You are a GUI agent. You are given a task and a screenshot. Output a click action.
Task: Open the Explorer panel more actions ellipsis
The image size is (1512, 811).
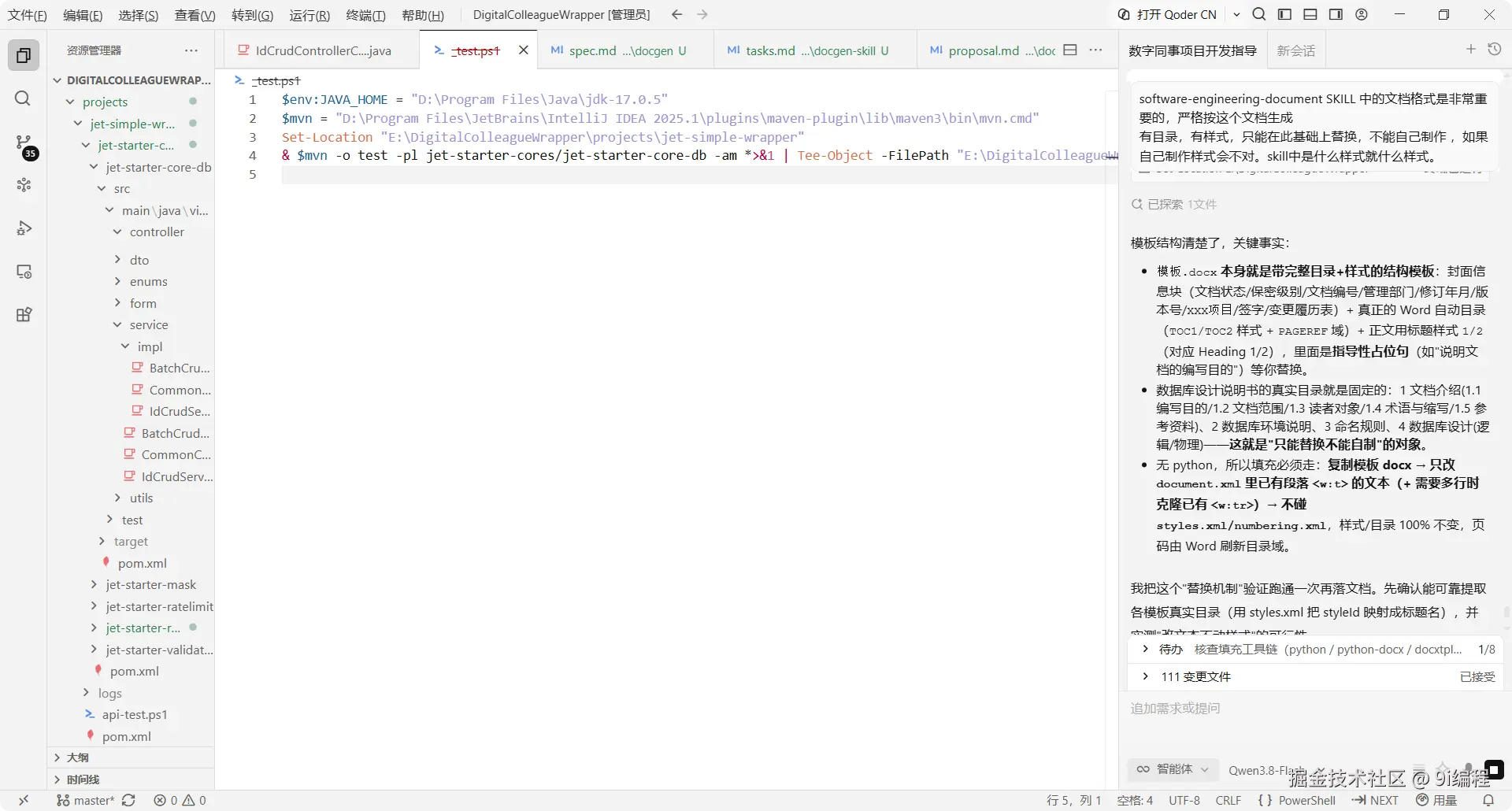point(191,50)
